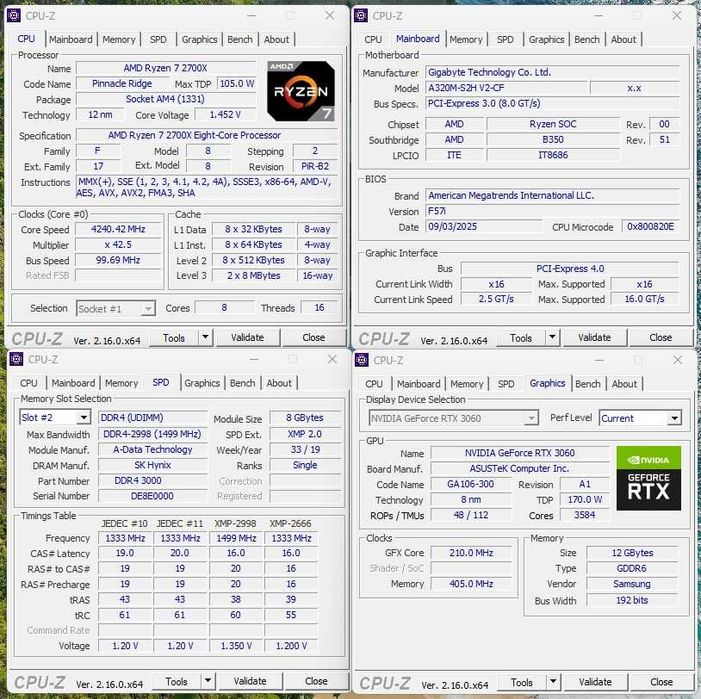Click the DDR4-2998 (1499 MHz) max bandwidth field
The image size is (701, 699).
coord(152,434)
